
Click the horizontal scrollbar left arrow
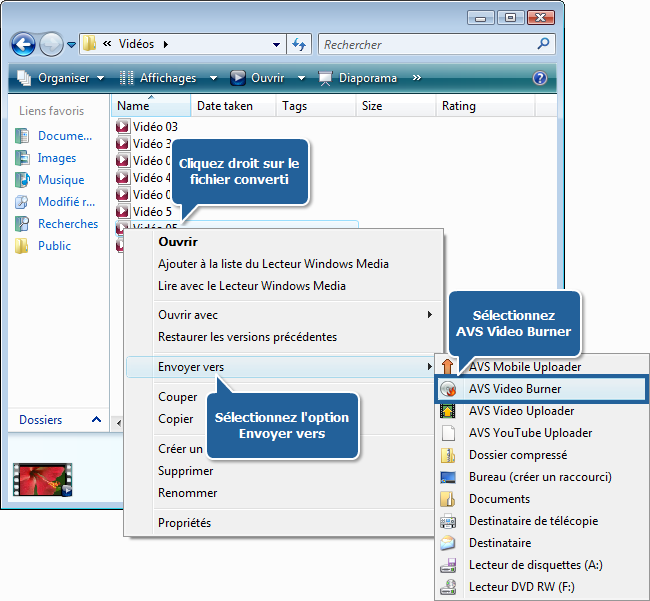click(119, 423)
